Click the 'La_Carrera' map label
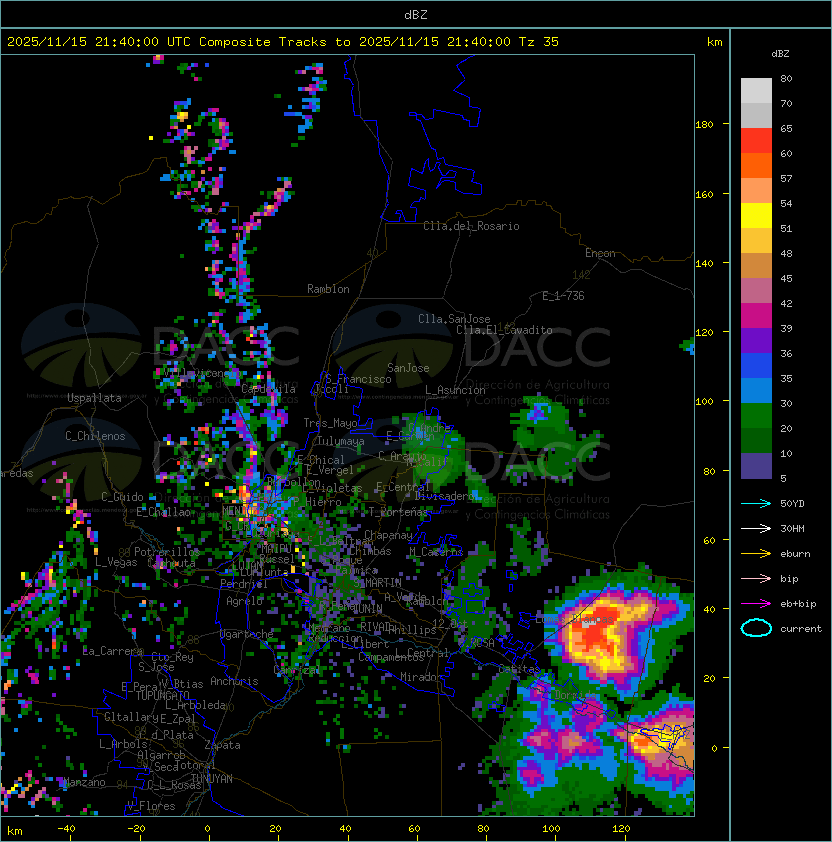 coord(113,651)
